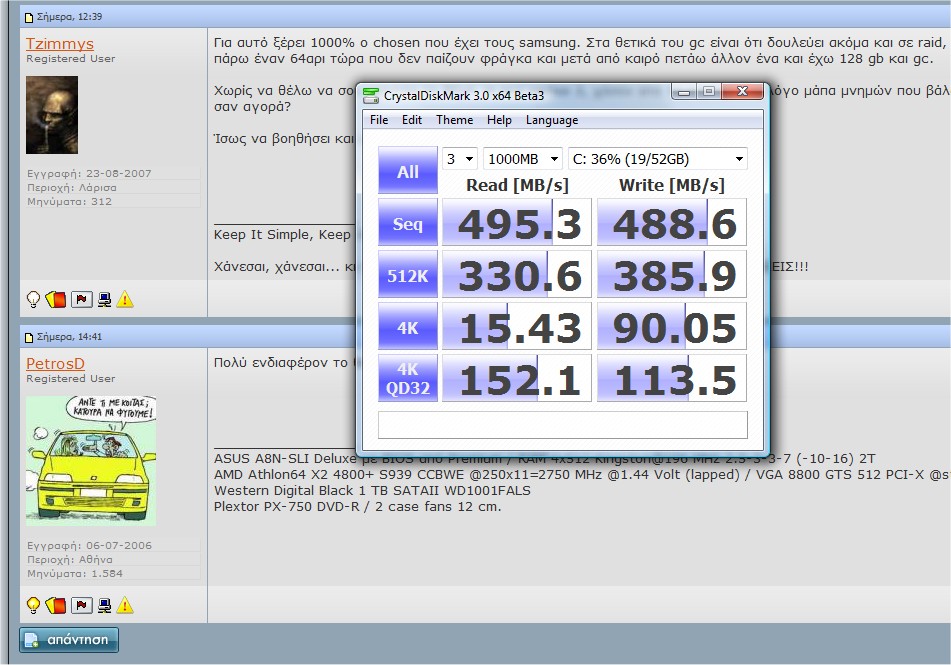951x665 pixels.
Task: Open the File menu in CrystalDiskMark
Action: point(379,120)
